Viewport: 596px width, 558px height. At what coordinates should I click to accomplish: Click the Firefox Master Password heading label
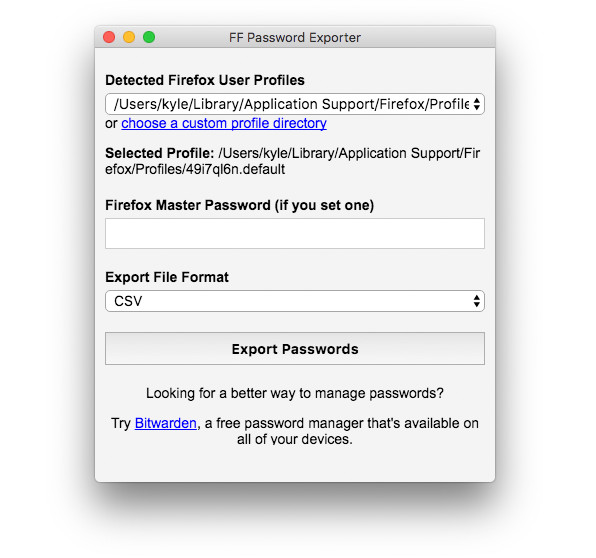(x=239, y=205)
